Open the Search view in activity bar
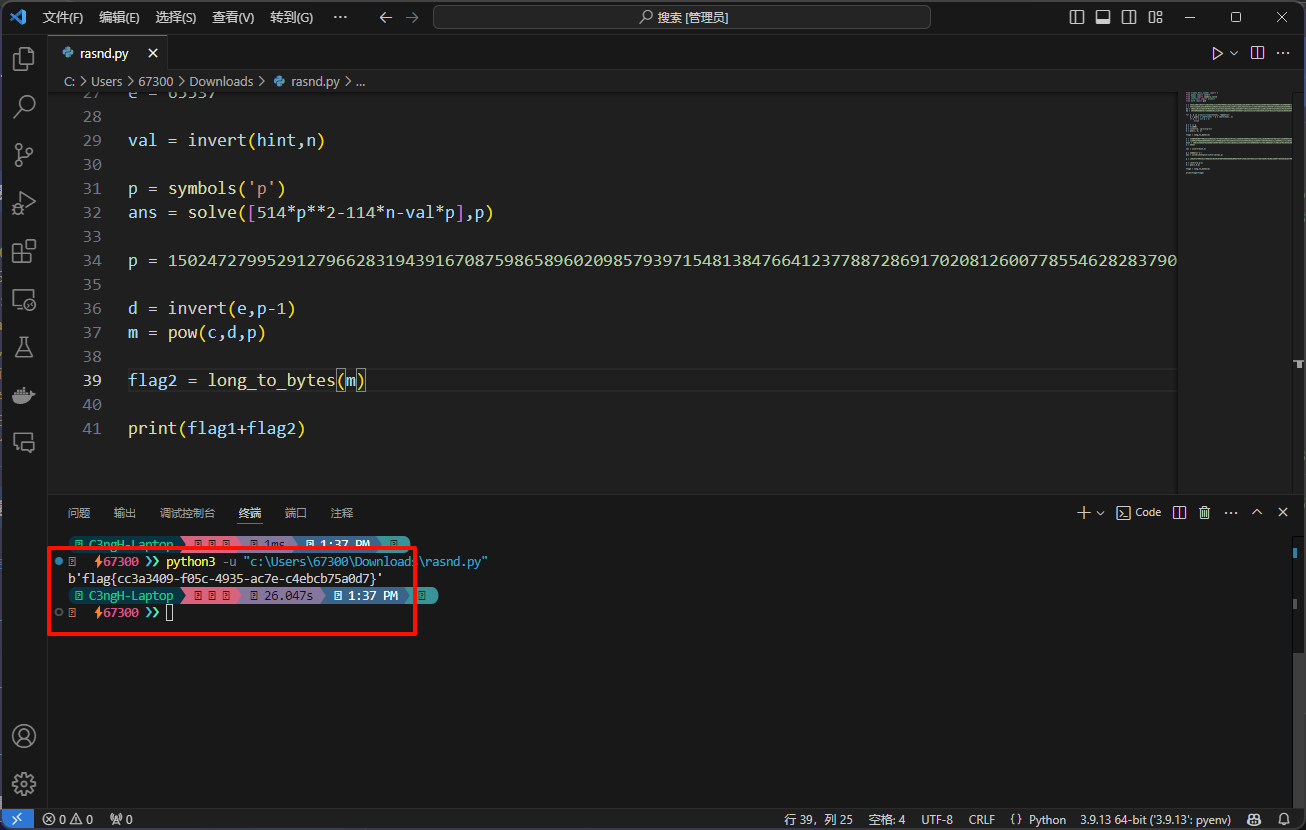 coord(24,106)
